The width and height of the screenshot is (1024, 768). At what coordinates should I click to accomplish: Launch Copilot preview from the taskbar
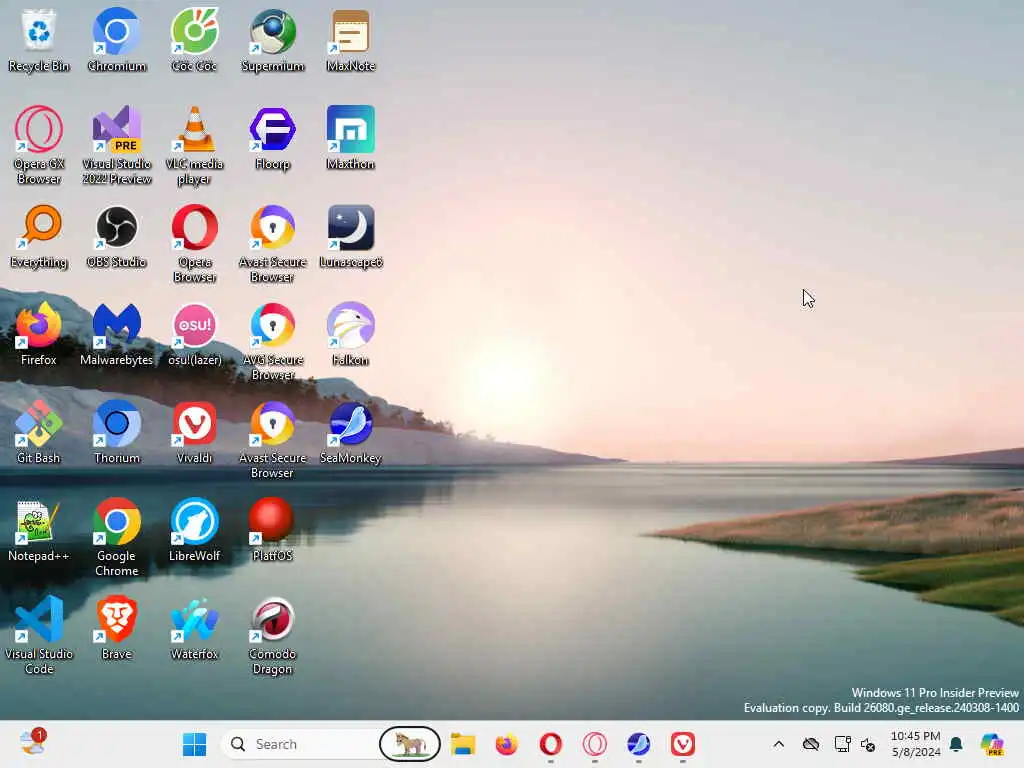pyautogui.click(x=992, y=744)
